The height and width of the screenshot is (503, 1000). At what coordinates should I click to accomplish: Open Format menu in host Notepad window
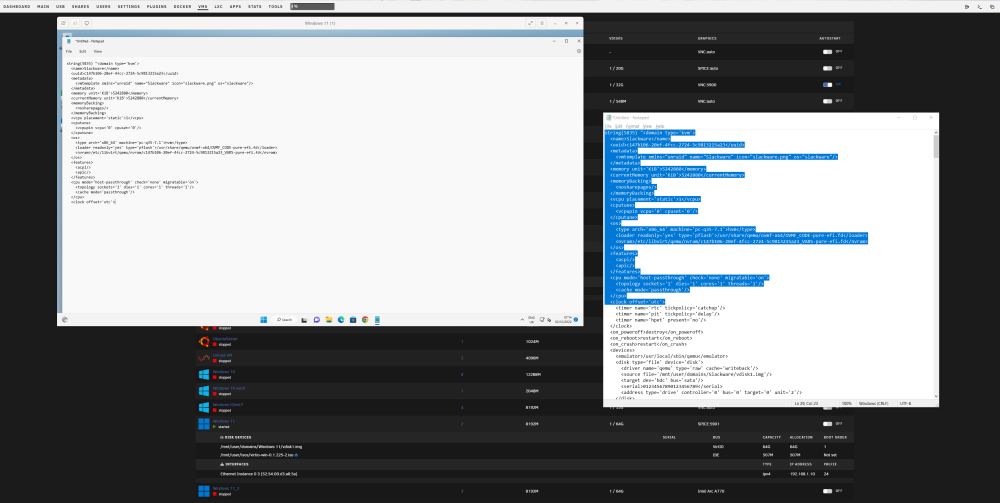pos(632,126)
